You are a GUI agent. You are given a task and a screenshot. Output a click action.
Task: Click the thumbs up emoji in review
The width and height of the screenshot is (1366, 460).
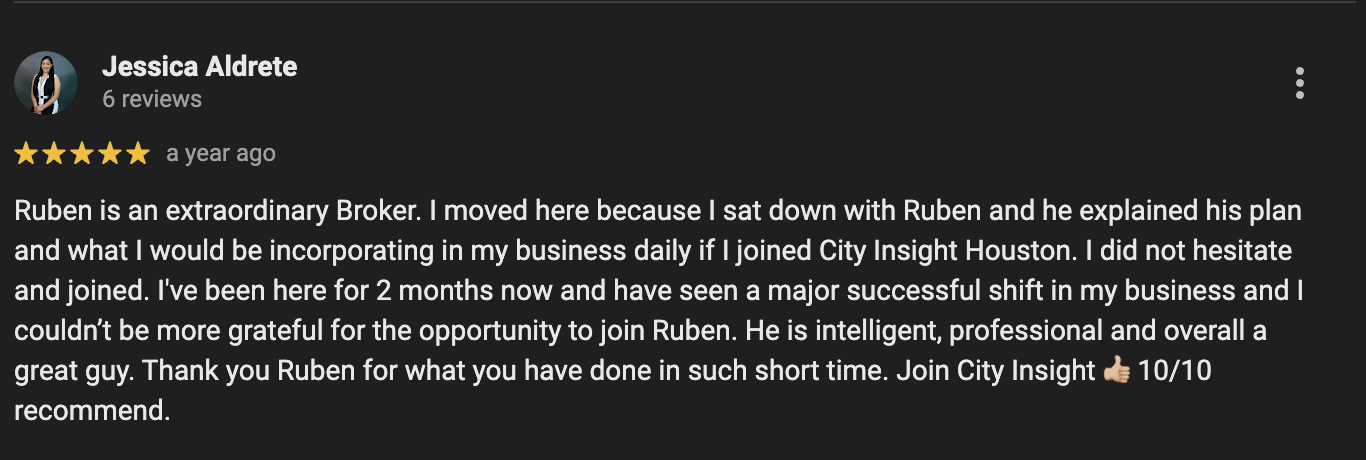point(1116,371)
